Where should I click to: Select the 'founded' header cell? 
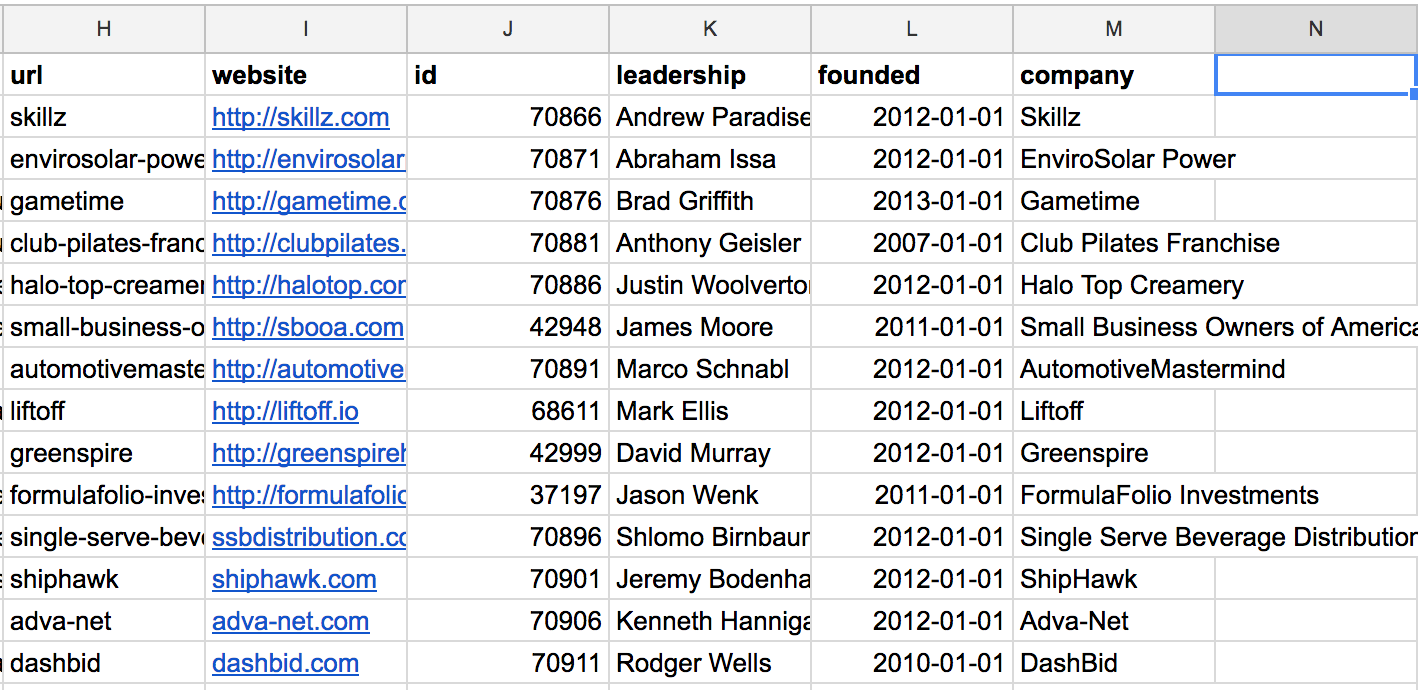pos(912,75)
